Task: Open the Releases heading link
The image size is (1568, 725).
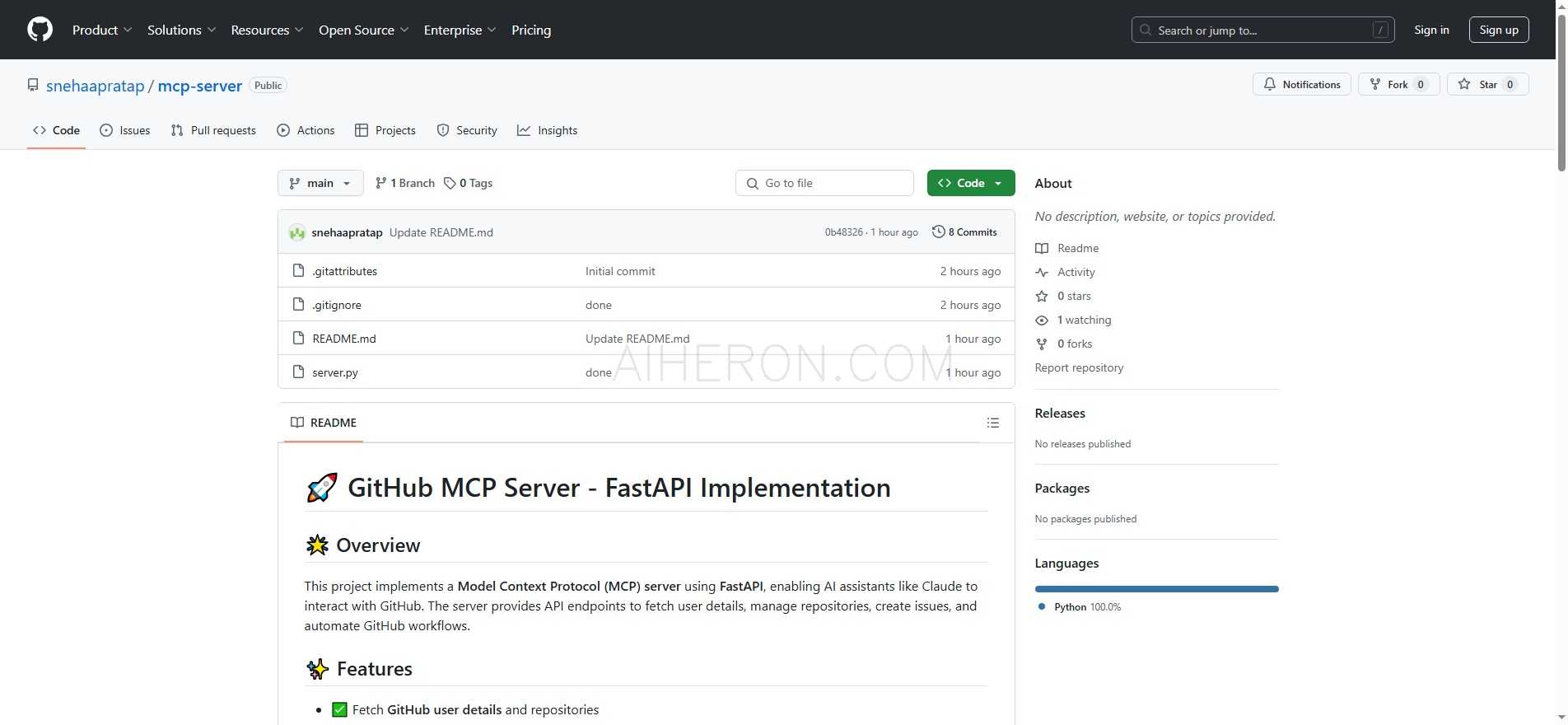Action: point(1060,413)
